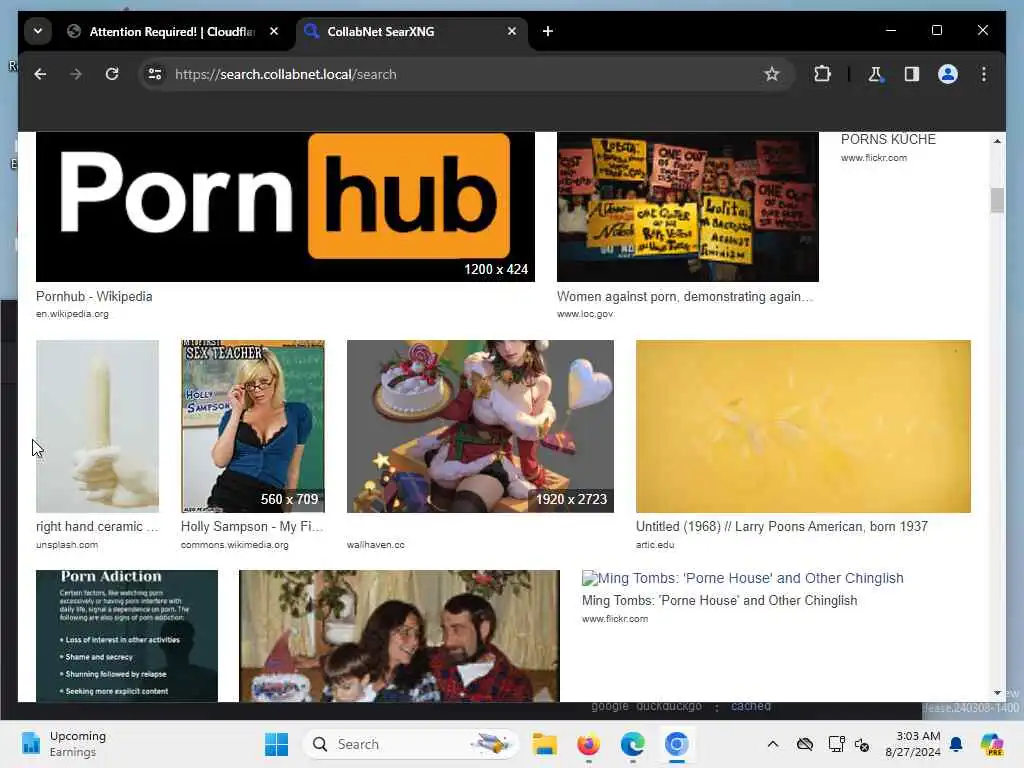Click the forward navigation arrow
Viewport: 1024px width, 768px height.
click(x=76, y=74)
